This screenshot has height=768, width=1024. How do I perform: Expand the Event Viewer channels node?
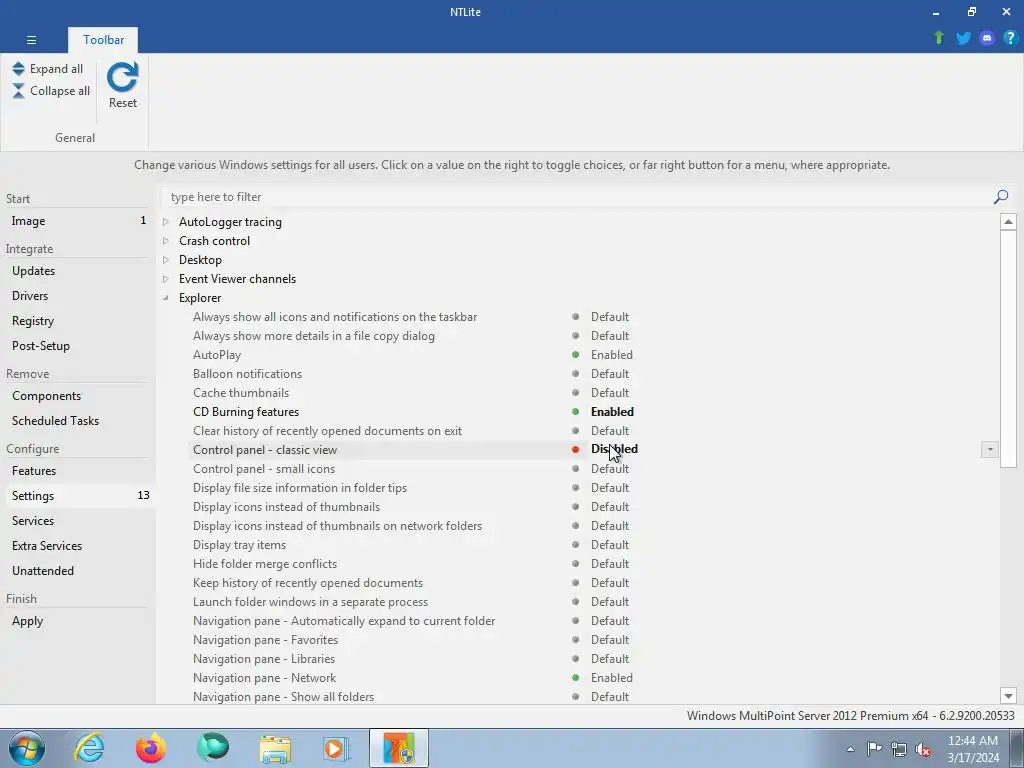point(166,279)
